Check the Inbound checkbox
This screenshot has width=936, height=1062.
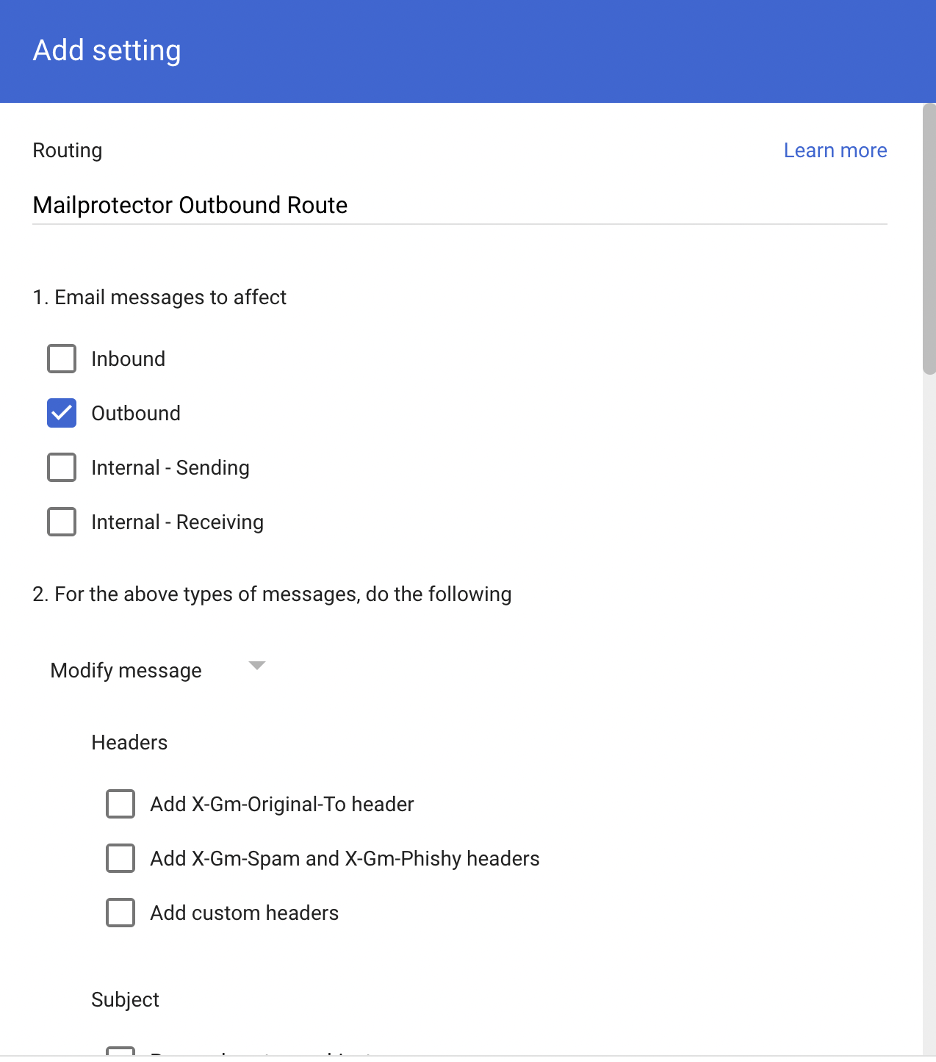[62, 359]
